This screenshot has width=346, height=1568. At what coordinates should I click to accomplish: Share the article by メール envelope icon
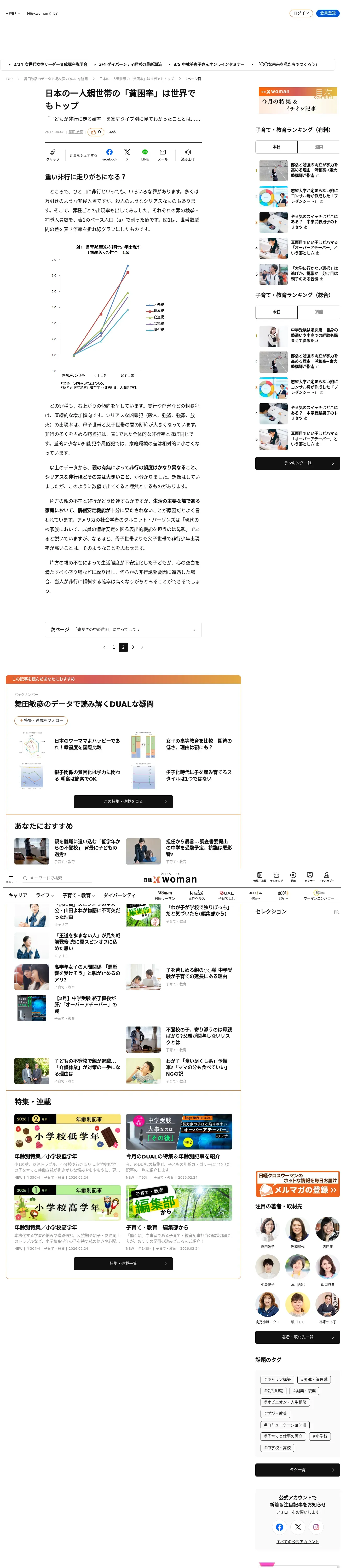pyautogui.click(x=163, y=152)
